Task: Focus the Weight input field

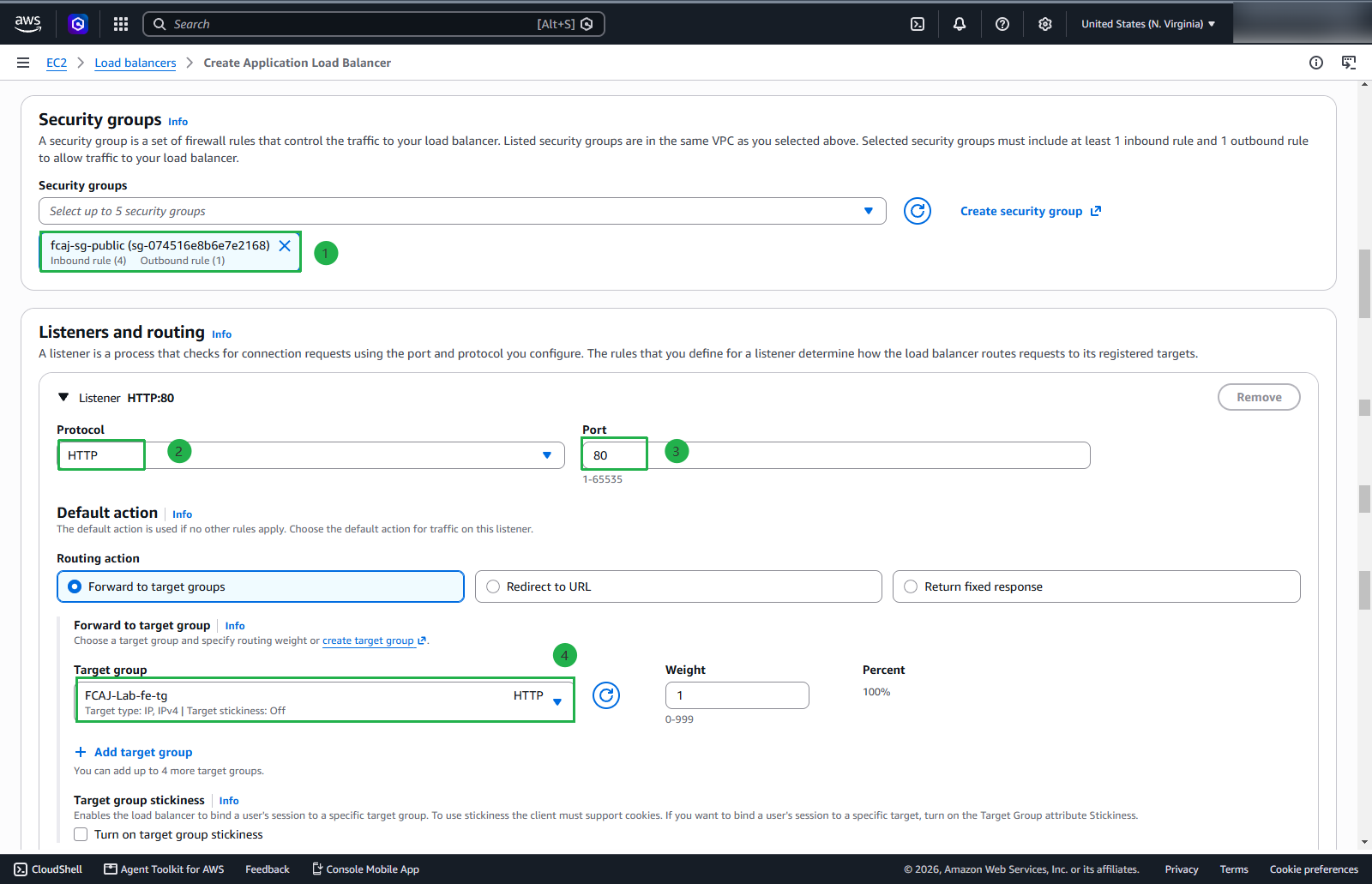Action: tap(737, 695)
